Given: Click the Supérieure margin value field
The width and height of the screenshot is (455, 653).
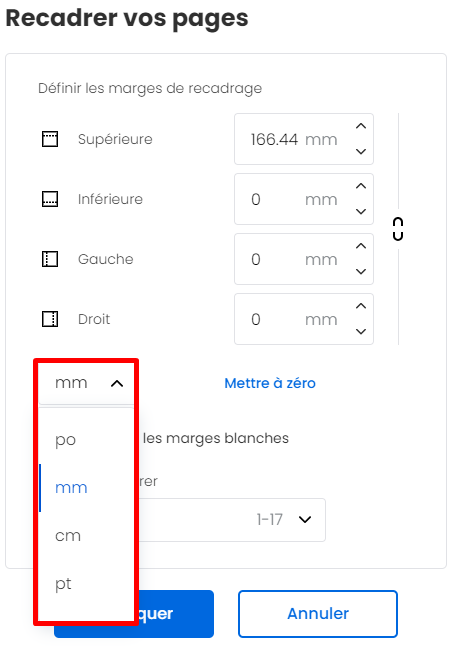Looking at the screenshot, I should tap(304, 139).
